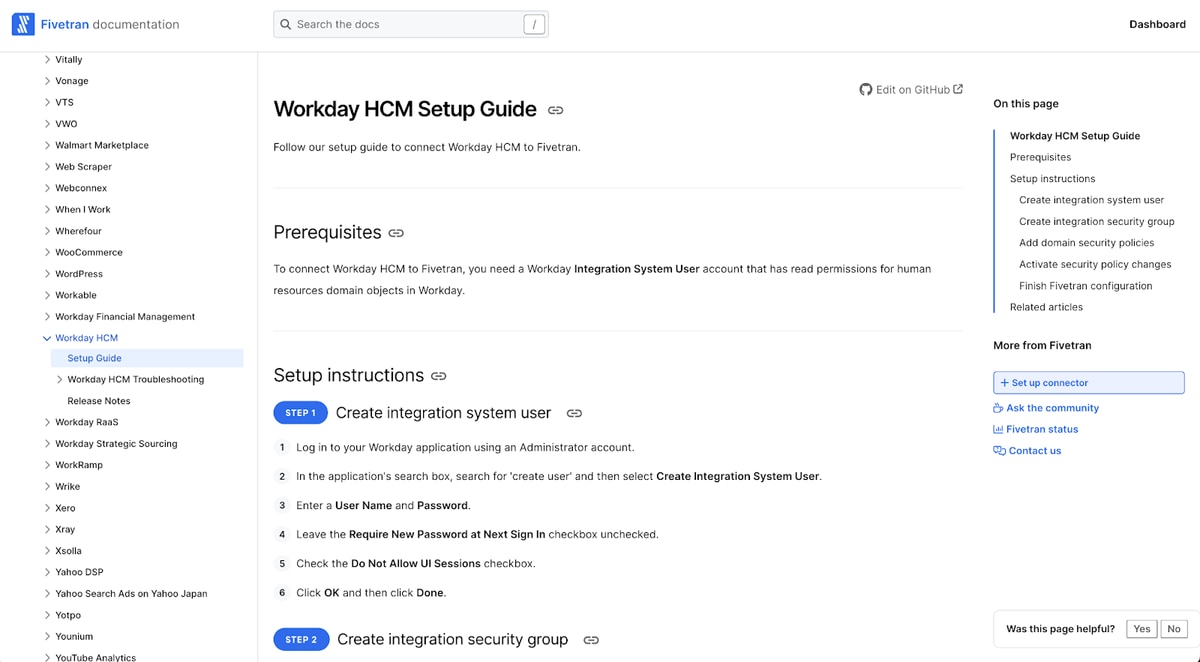Collapse the Workday HCM tree section
Viewport: 1200px width, 662px height.
pos(47,338)
